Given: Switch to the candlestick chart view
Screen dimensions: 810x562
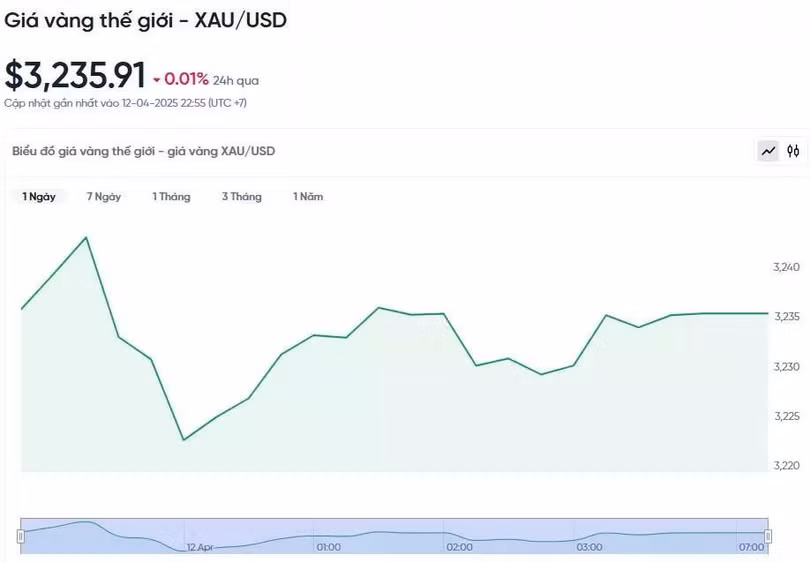Looking at the screenshot, I should (x=793, y=152).
